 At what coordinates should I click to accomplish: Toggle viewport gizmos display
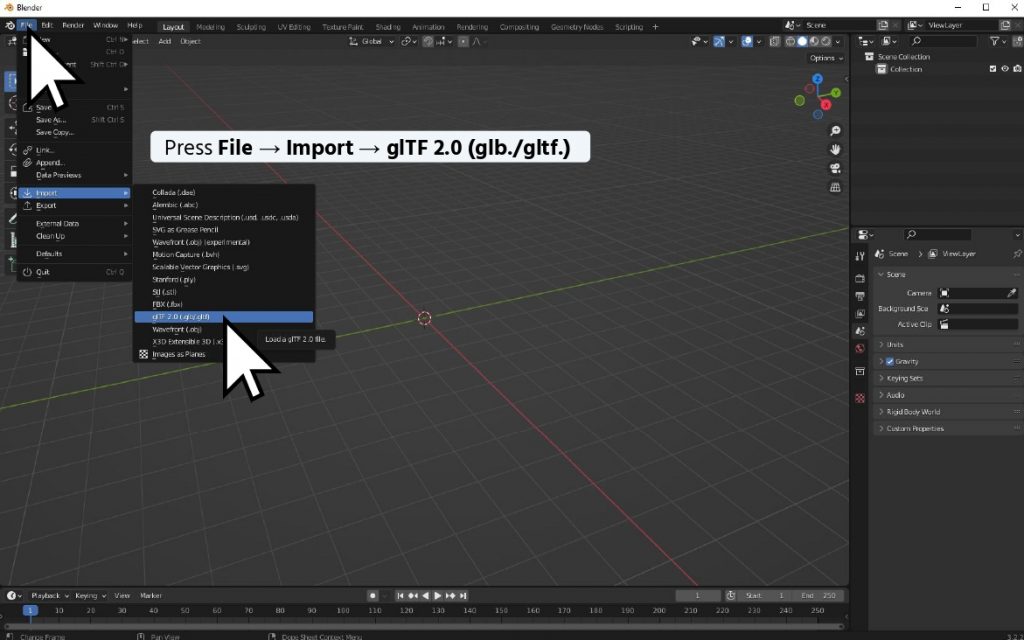pyautogui.click(x=719, y=41)
